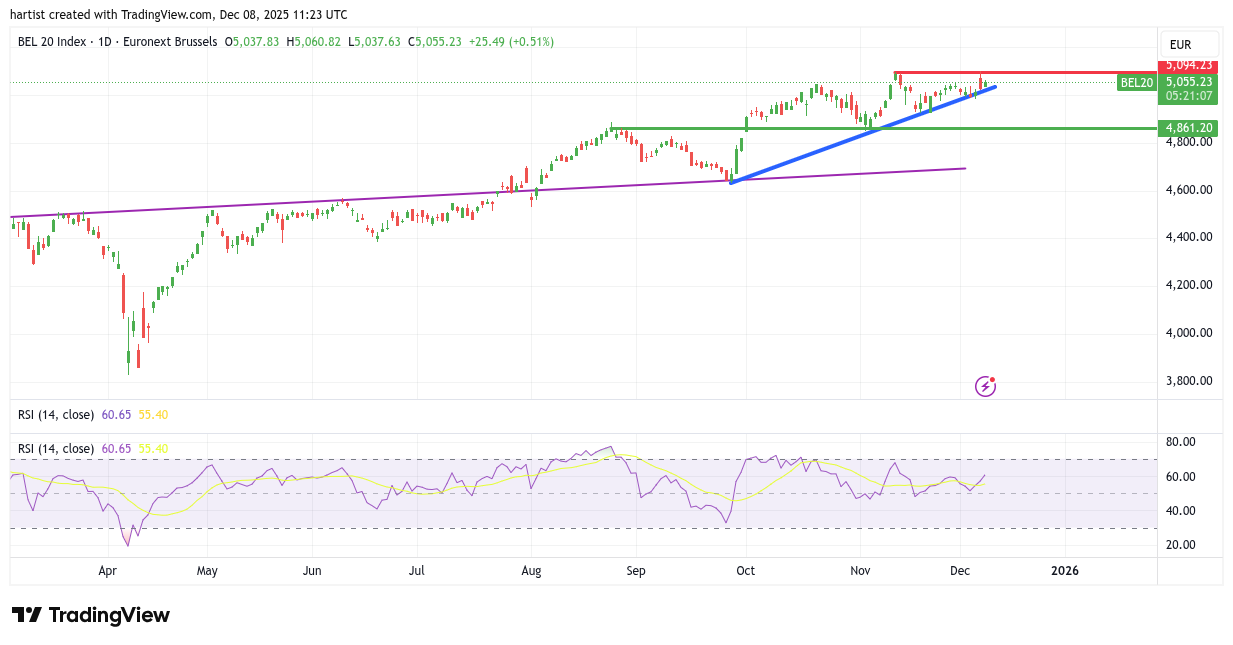Click the green 5,055.23 current price label
The height and width of the screenshot is (645, 1233).
[1187, 82]
